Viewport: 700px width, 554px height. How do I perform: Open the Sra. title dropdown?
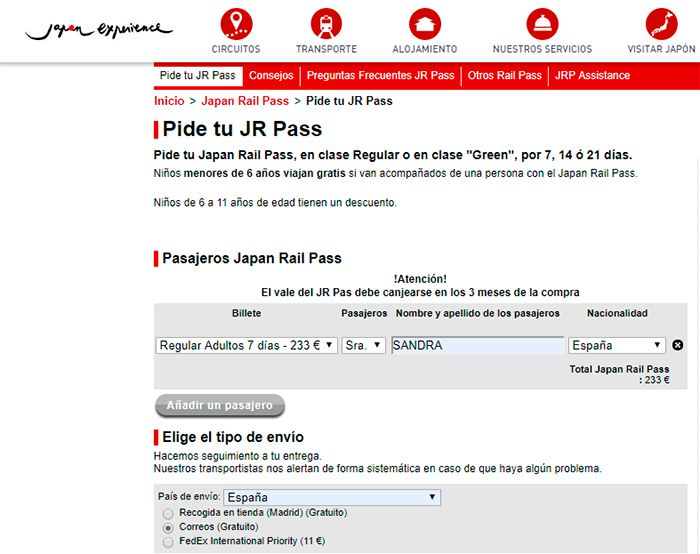click(x=363, y=346)
